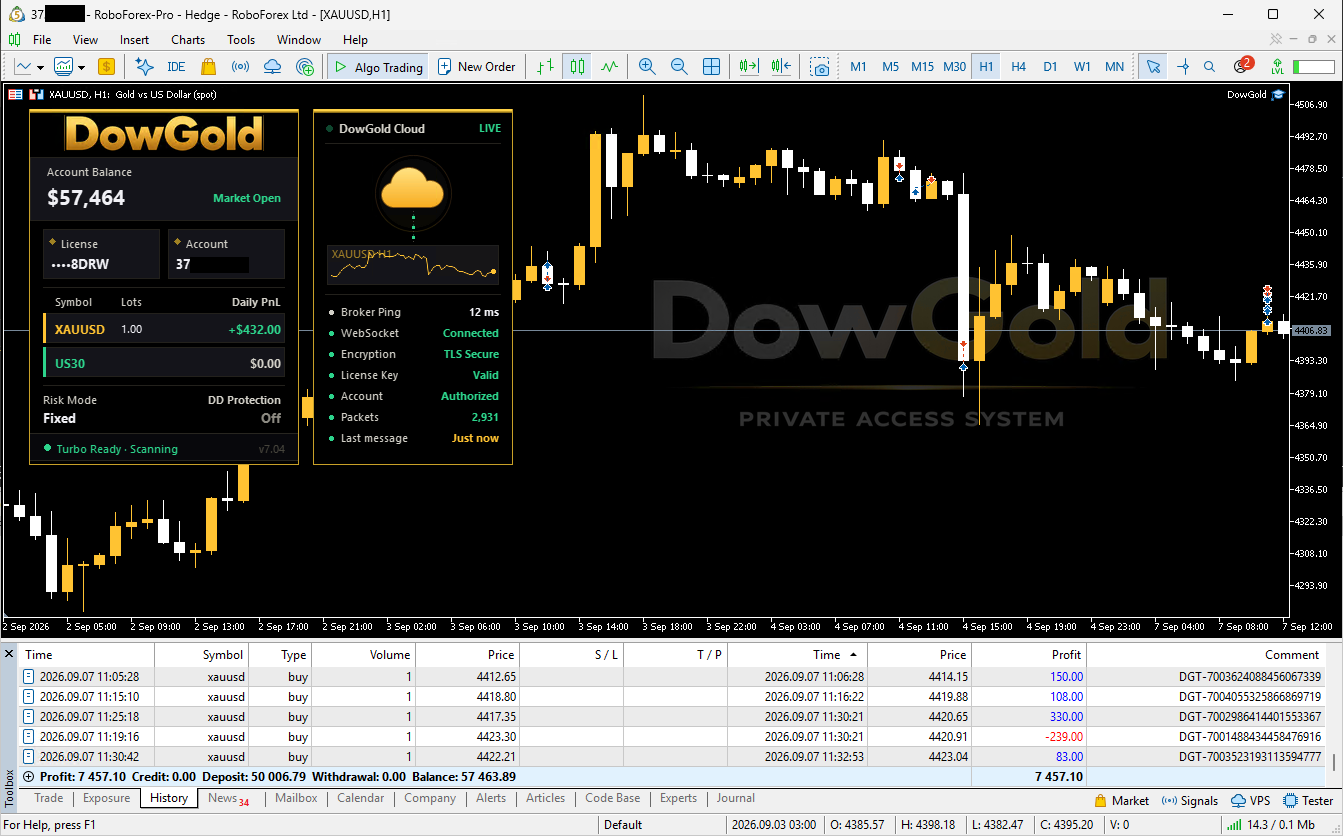Select the crosshair tool
This screenshot has width=1343, height=838.
coord(1183,67)
